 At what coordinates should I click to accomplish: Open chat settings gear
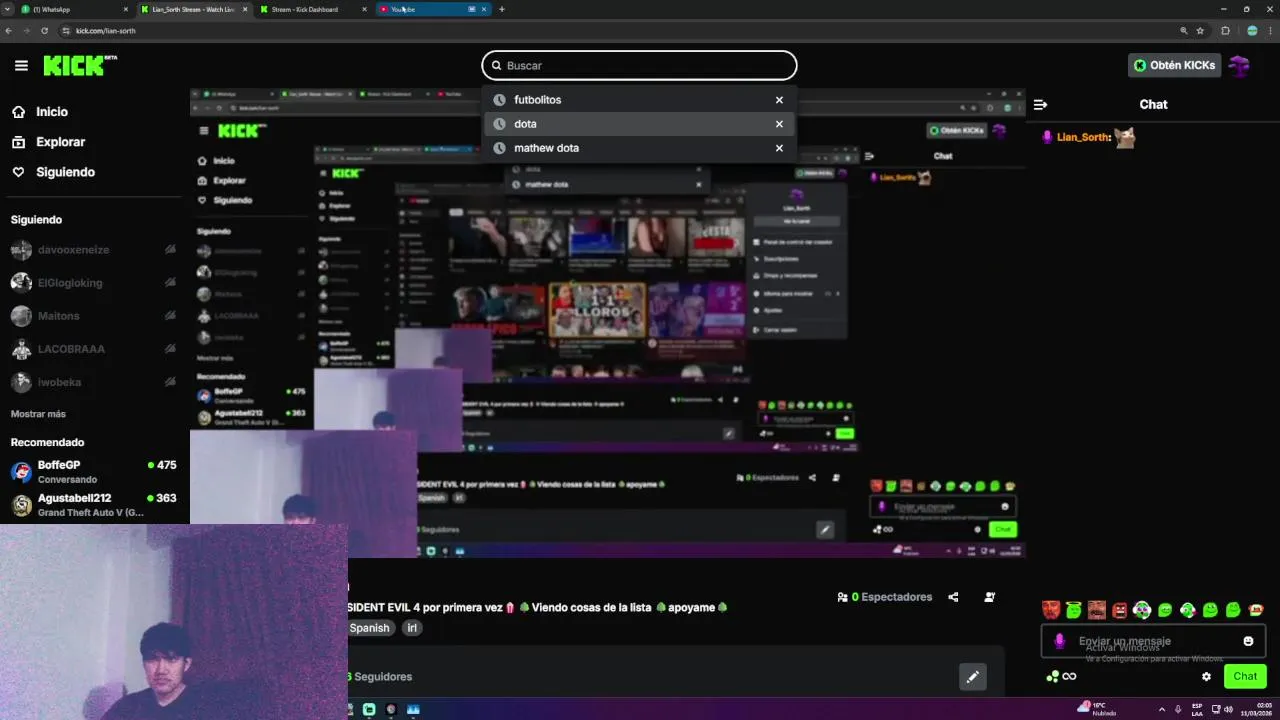(x=1206, y=676)
